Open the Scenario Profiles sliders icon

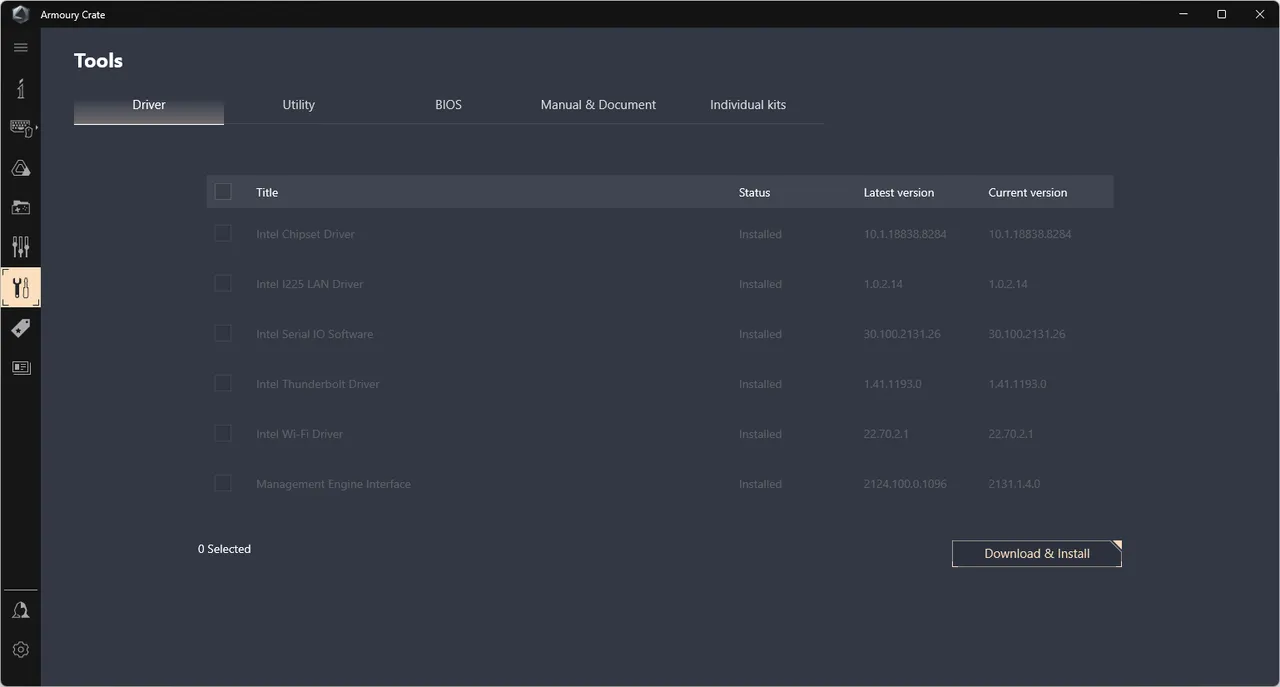coord(20,247)
